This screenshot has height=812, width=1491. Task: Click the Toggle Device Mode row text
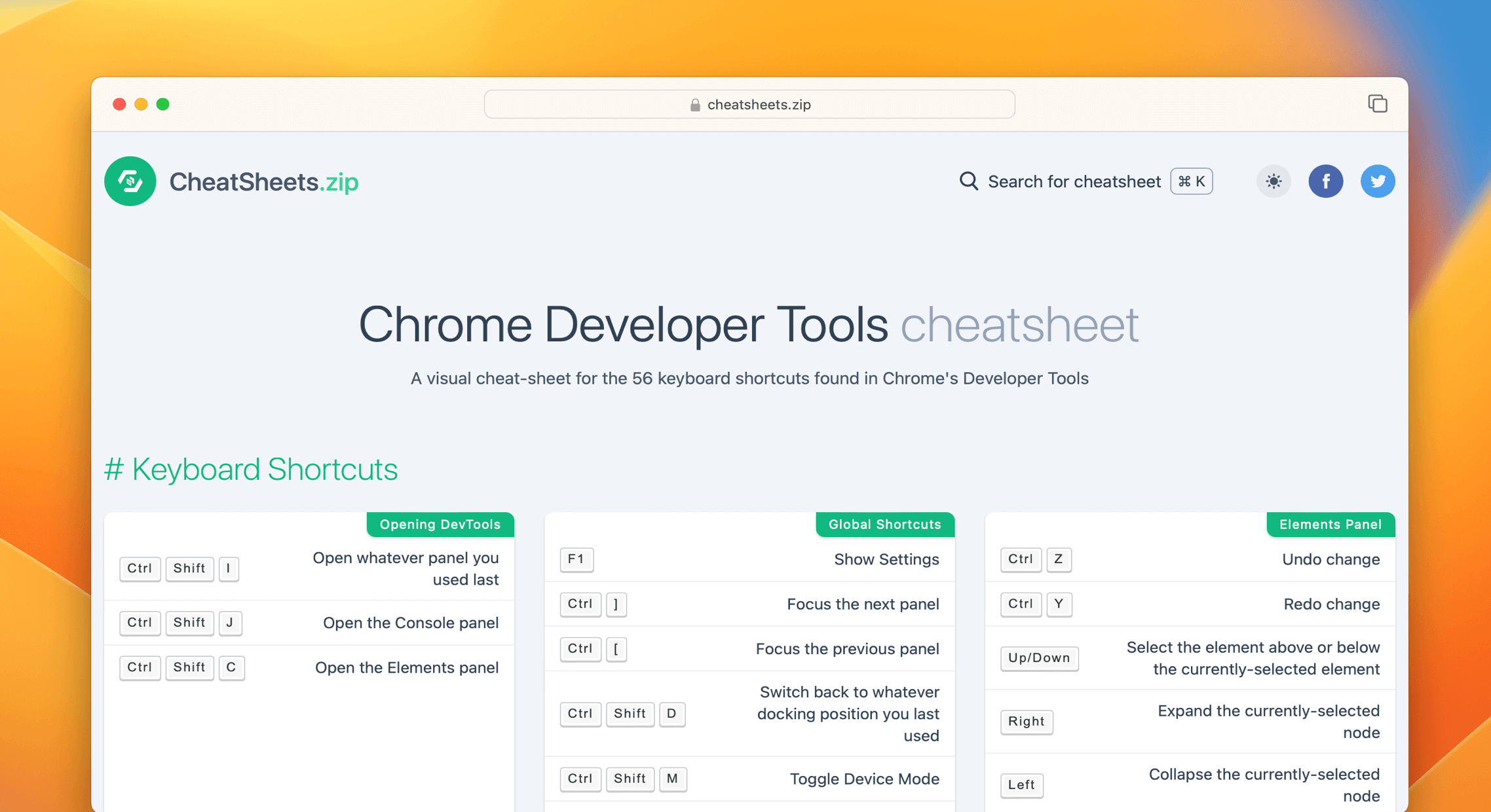(x=864, y=779)
